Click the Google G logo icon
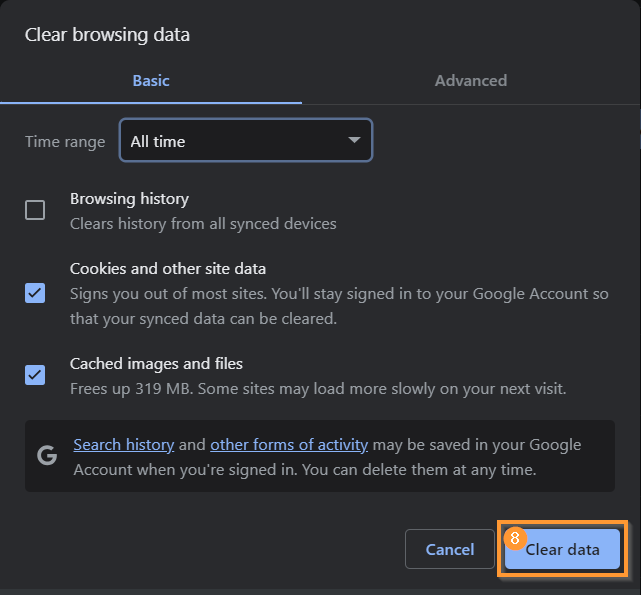Viewport: 641px width, 595px height. 47,456
